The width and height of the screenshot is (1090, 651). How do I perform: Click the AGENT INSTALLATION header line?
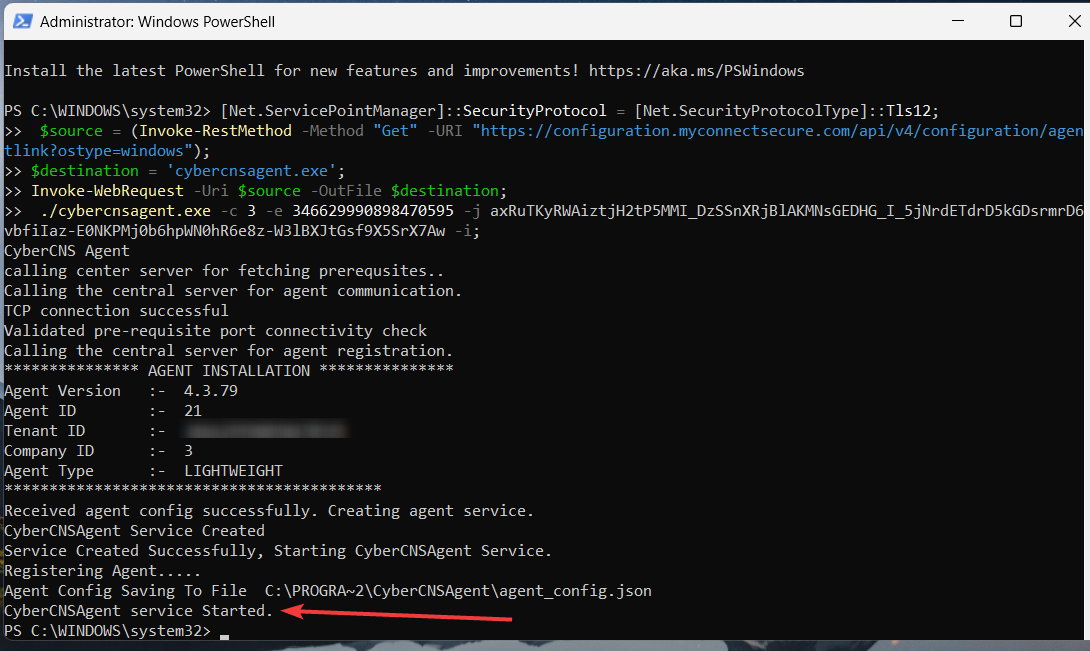228,371
